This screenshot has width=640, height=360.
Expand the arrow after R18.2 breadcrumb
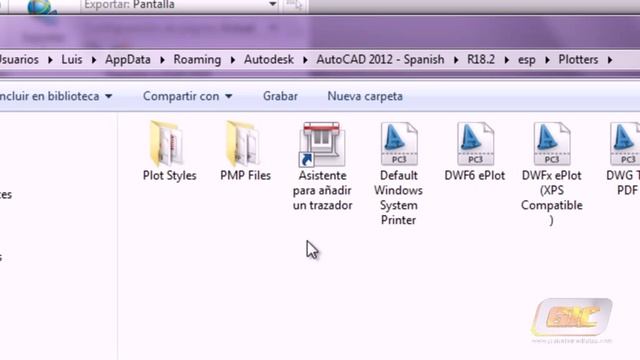click(x=507, y=60)
